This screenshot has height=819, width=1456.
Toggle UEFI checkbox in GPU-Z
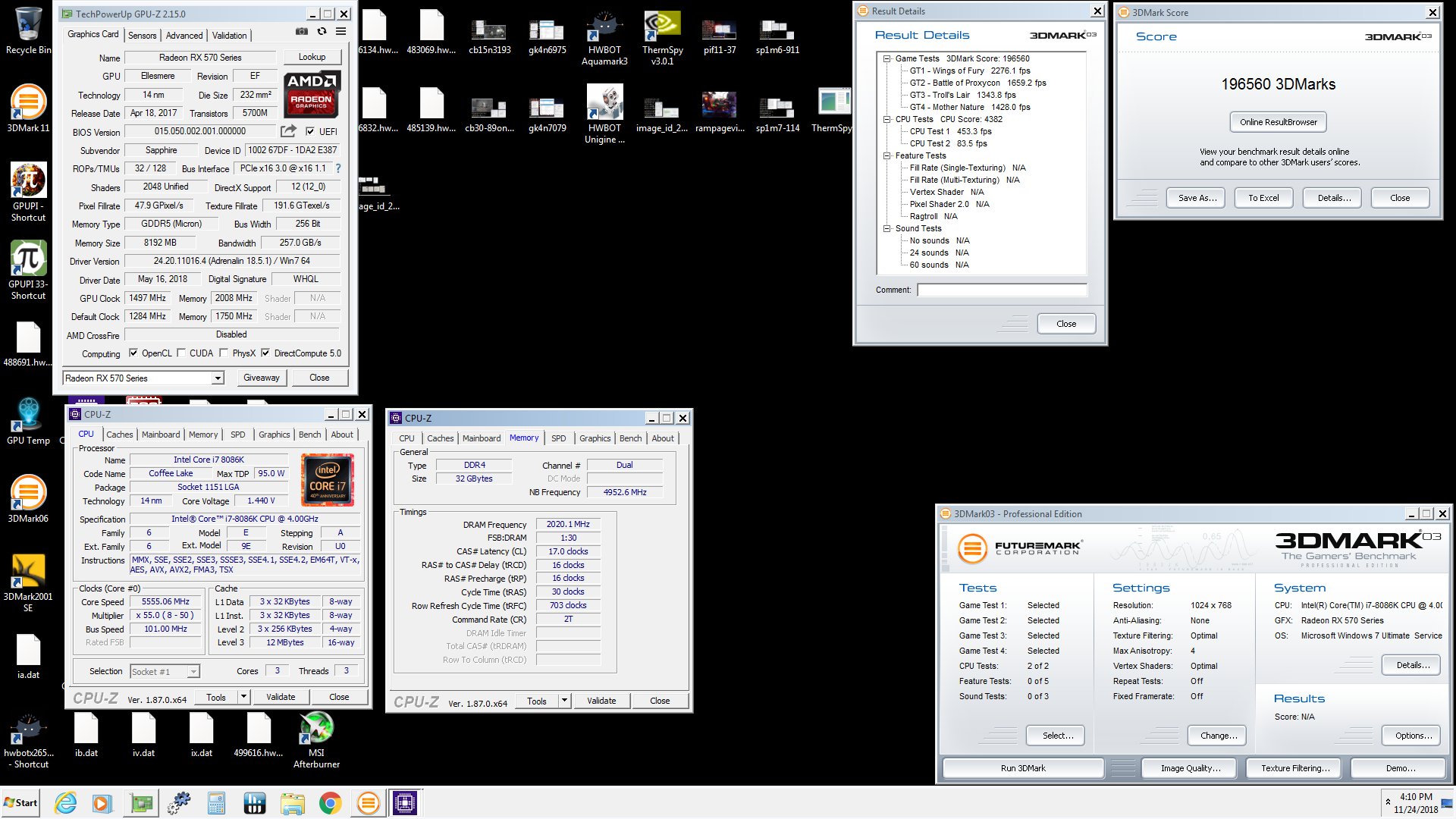(x=309, y=131)
